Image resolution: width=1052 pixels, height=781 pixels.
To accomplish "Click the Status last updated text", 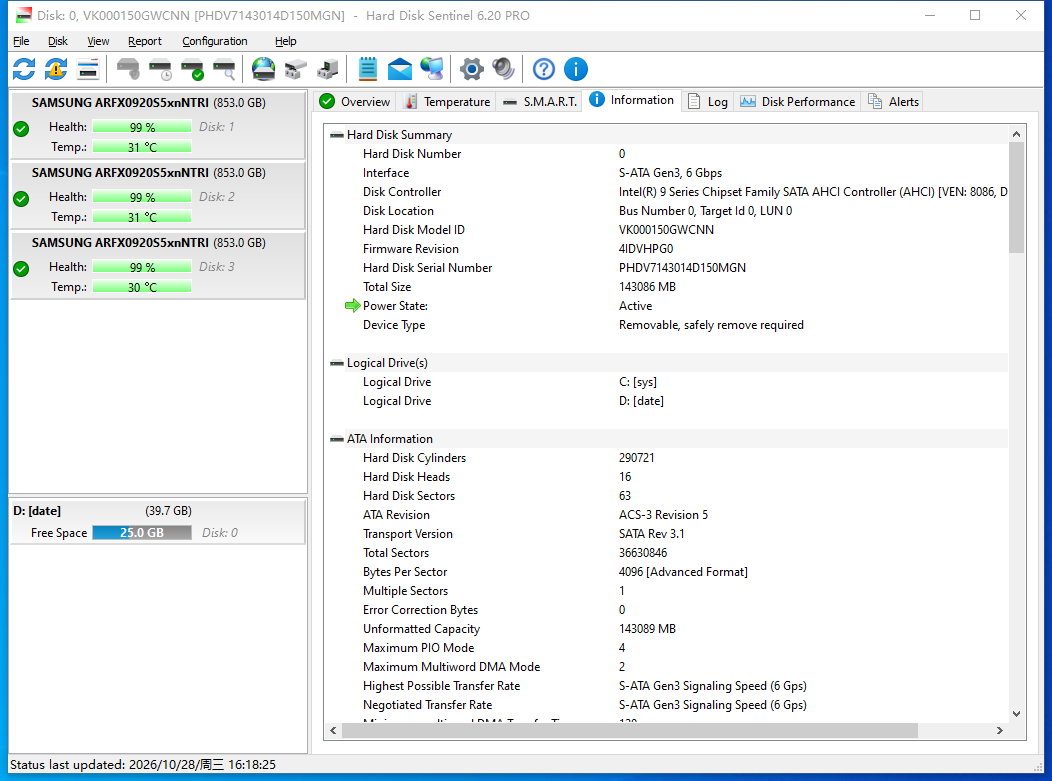I will pyautogui.click(x=143, y=765).
